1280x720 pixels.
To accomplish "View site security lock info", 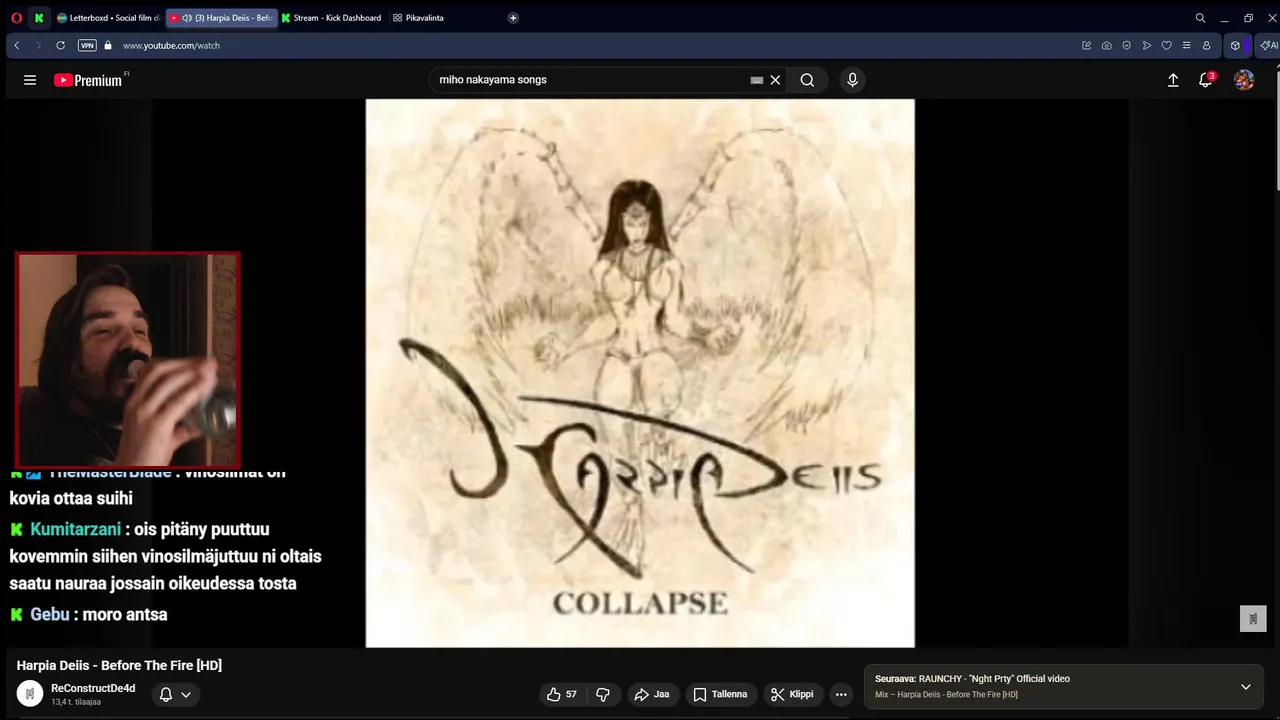I will (108, 45).
